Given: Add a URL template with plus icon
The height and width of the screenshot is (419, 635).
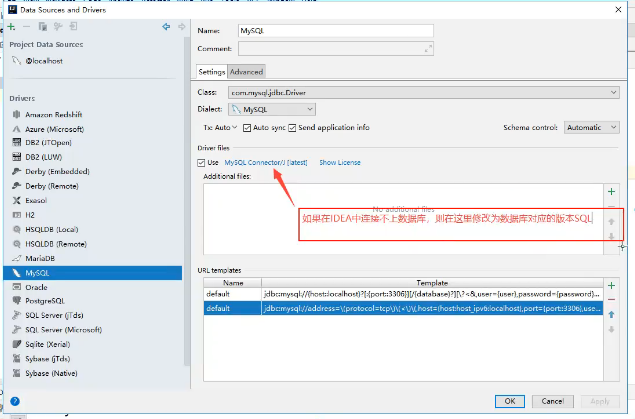Looking at the screenshot, I should click(612, 285).
